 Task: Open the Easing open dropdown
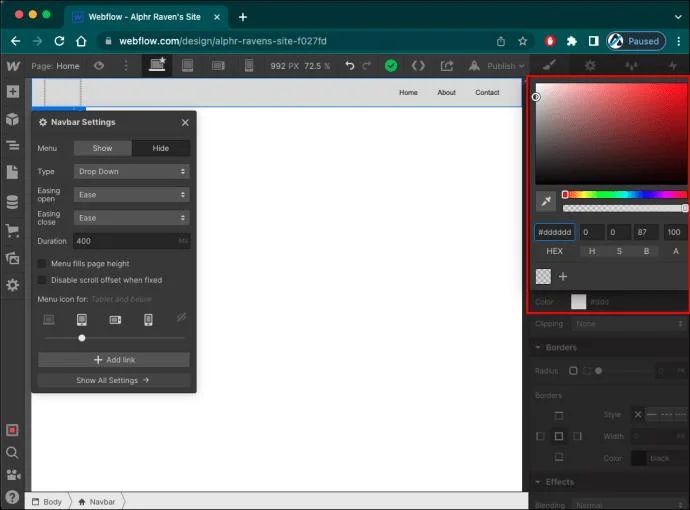click(x=132, y=194)
